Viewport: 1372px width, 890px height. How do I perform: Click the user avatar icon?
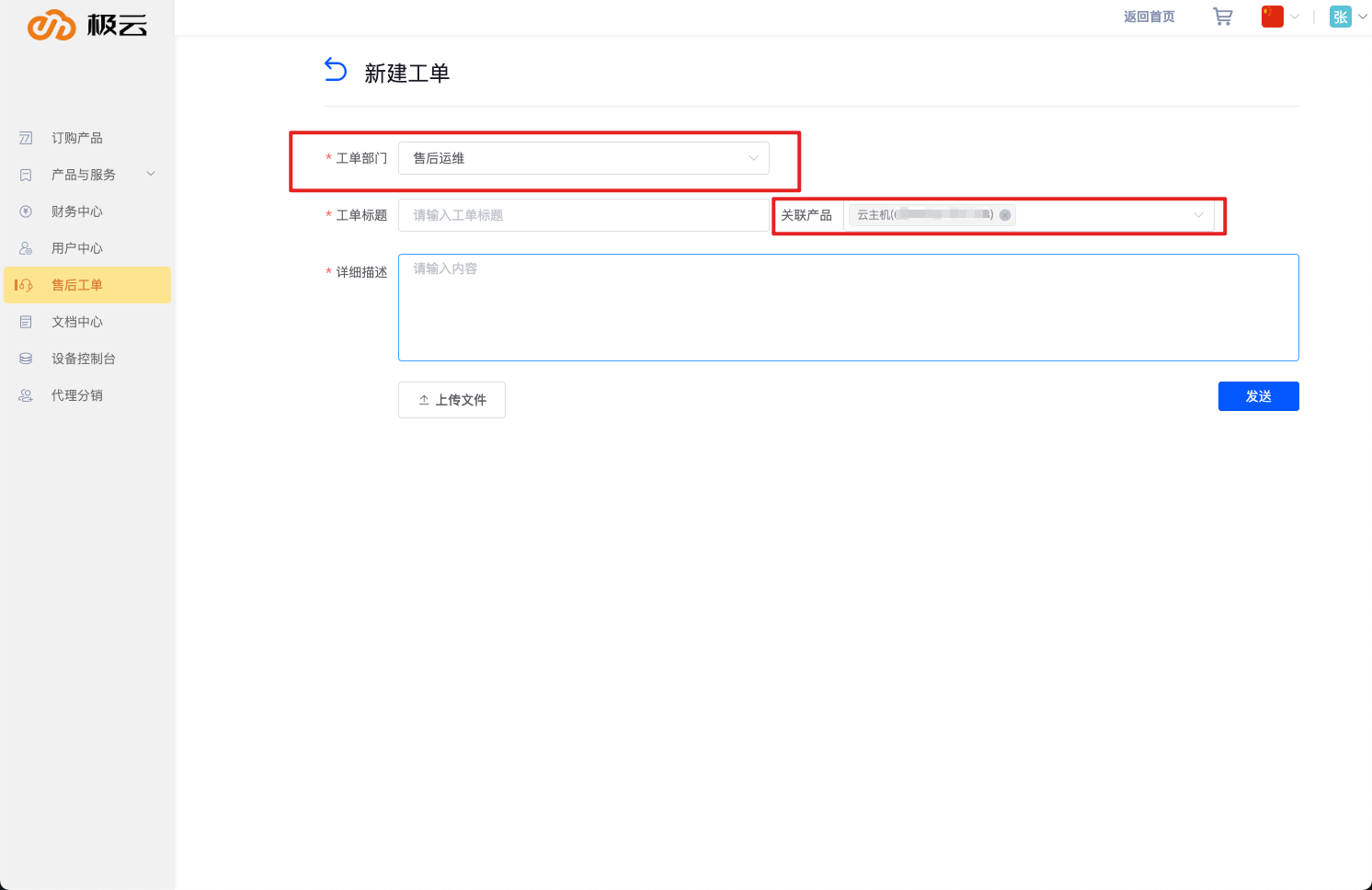click(x=1340, y=17)
